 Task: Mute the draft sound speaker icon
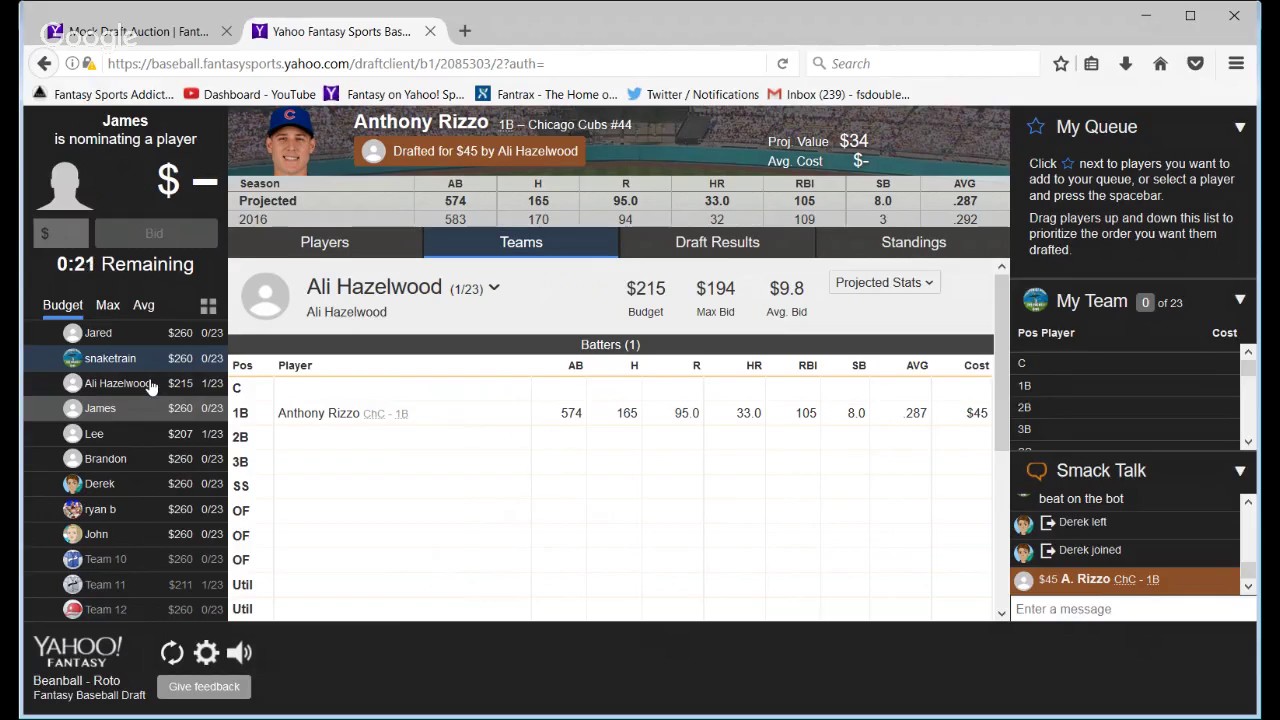239,653
